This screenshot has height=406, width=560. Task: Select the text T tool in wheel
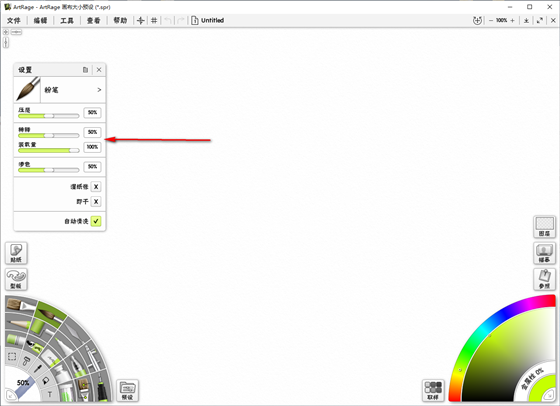[50, 394]
